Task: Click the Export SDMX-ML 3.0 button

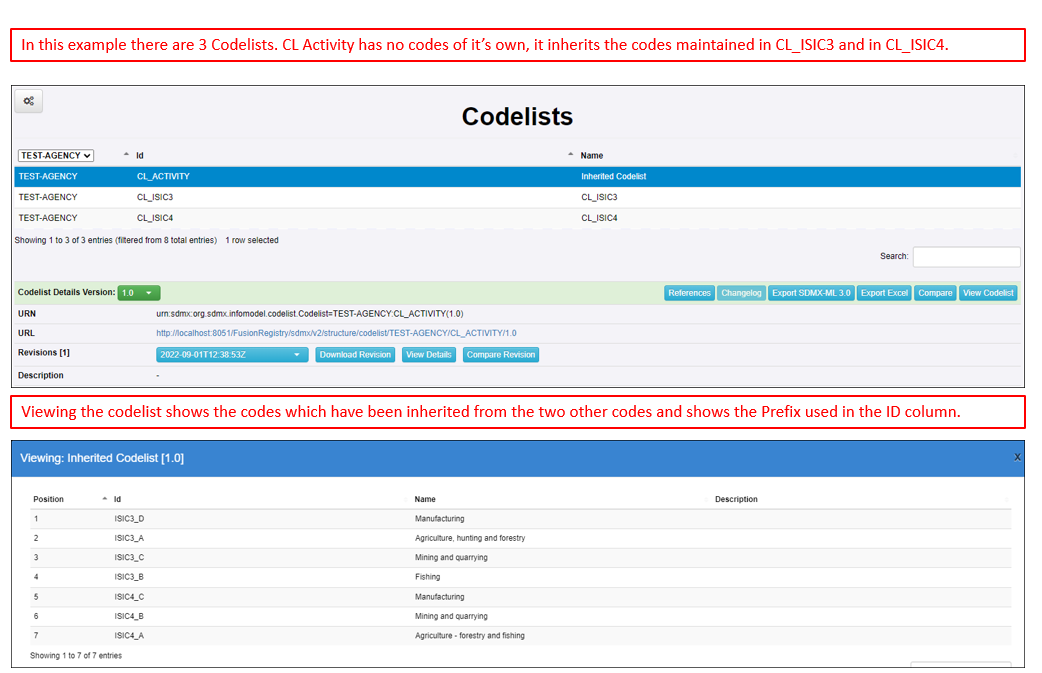Action: point(811,292)
